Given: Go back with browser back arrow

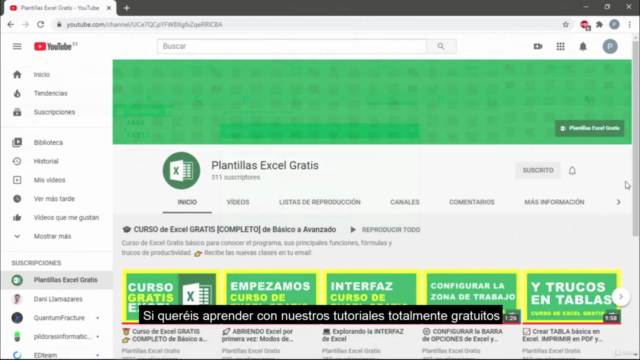Looking at the screenshot, I should (x=11, y=24).
